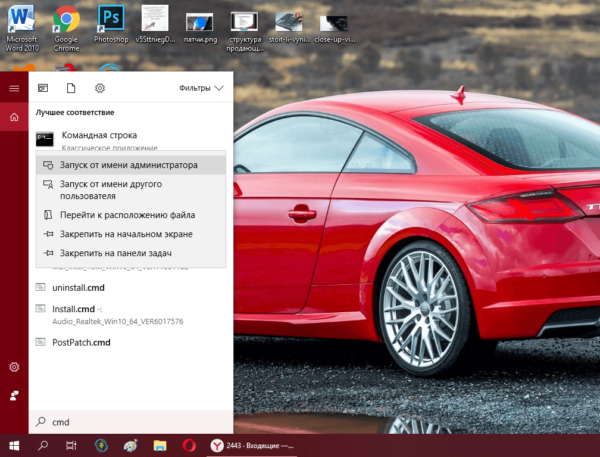Open the Photoshop desktop shortcut
600x457 pixels.
(111, 24)
